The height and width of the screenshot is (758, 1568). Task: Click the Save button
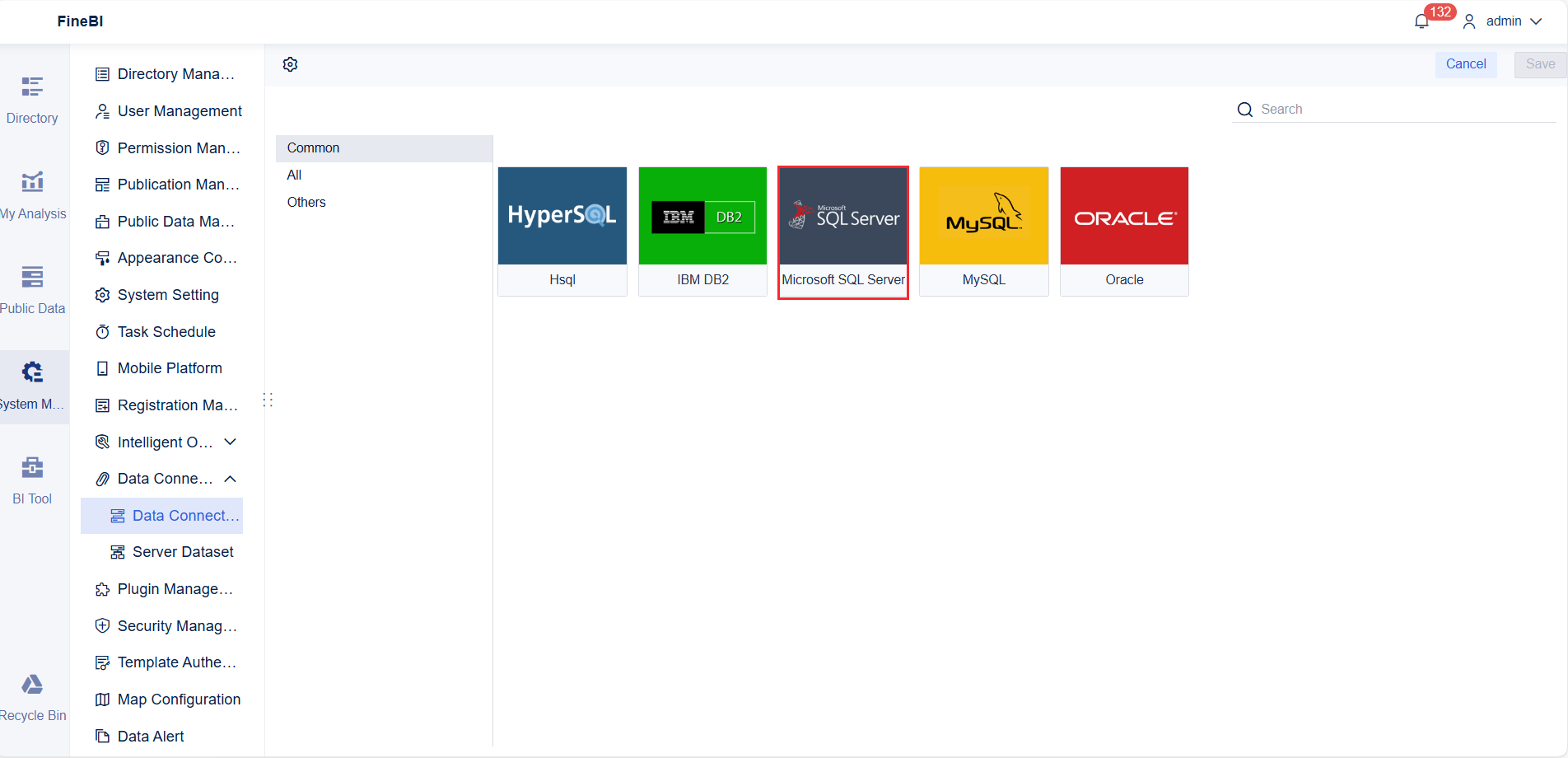[x=1540, y=64]
